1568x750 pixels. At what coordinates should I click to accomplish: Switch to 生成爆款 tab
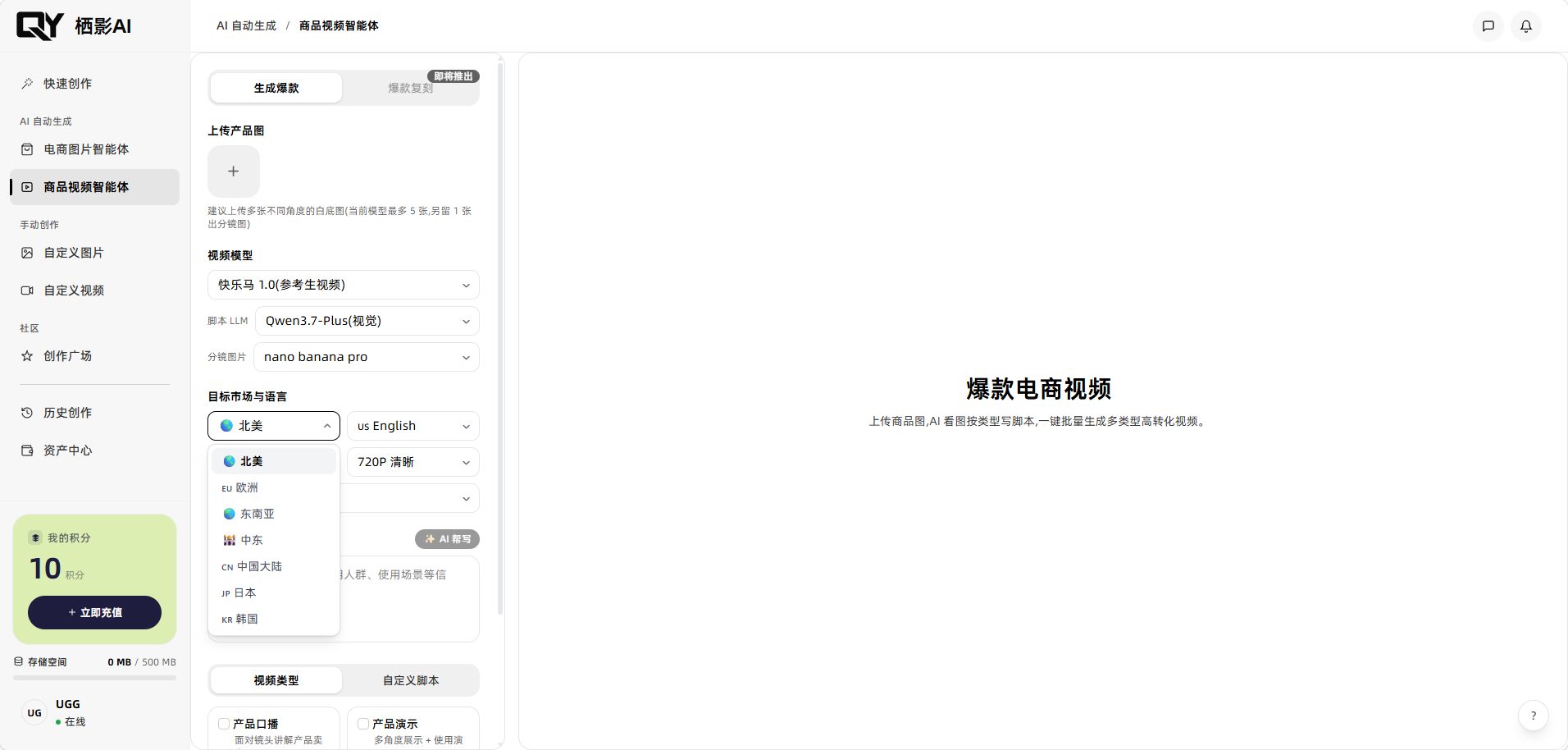point(276,88)
